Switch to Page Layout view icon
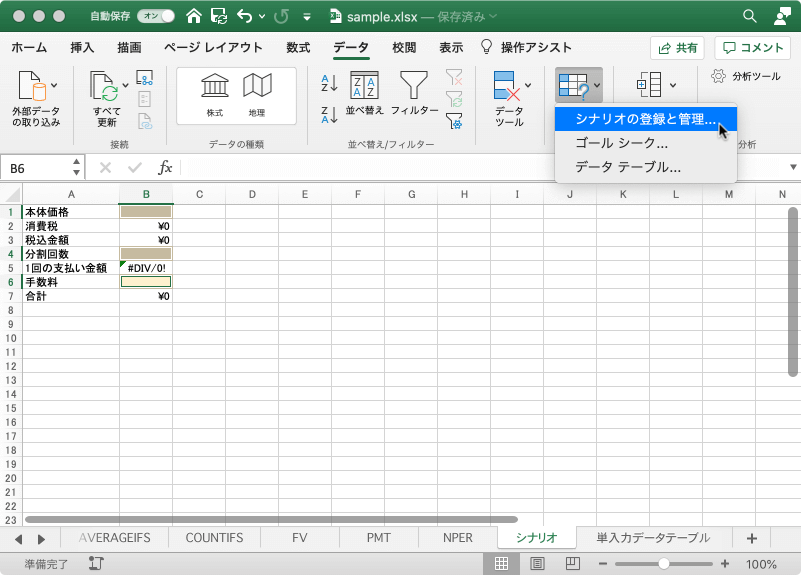The image size is (801, 575). (537, 564)
